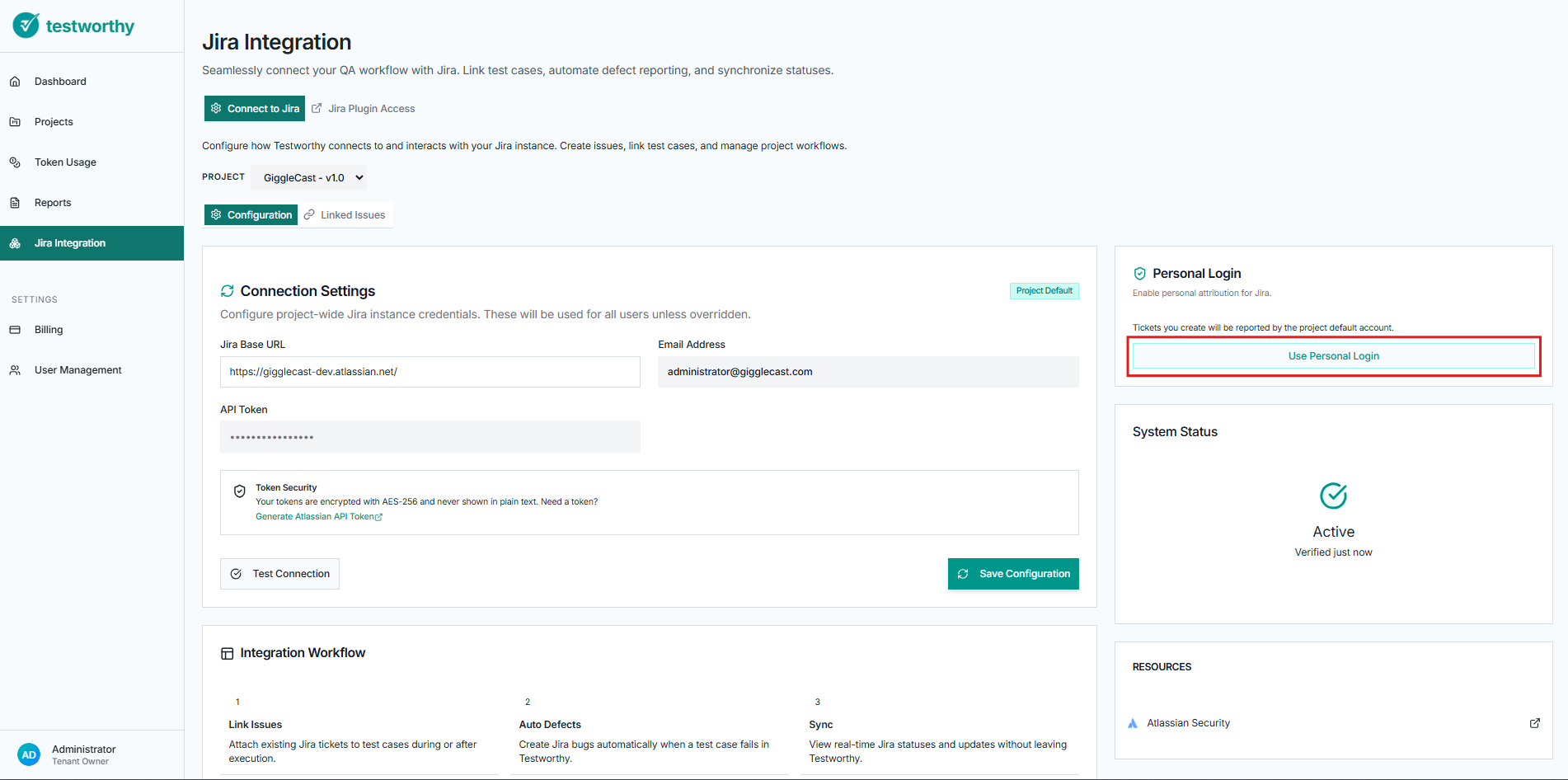Image resolution: width=1568 pixels, height=780 pixels.
Task: Click the Testworthy logo icon
Action: (26, 26)
